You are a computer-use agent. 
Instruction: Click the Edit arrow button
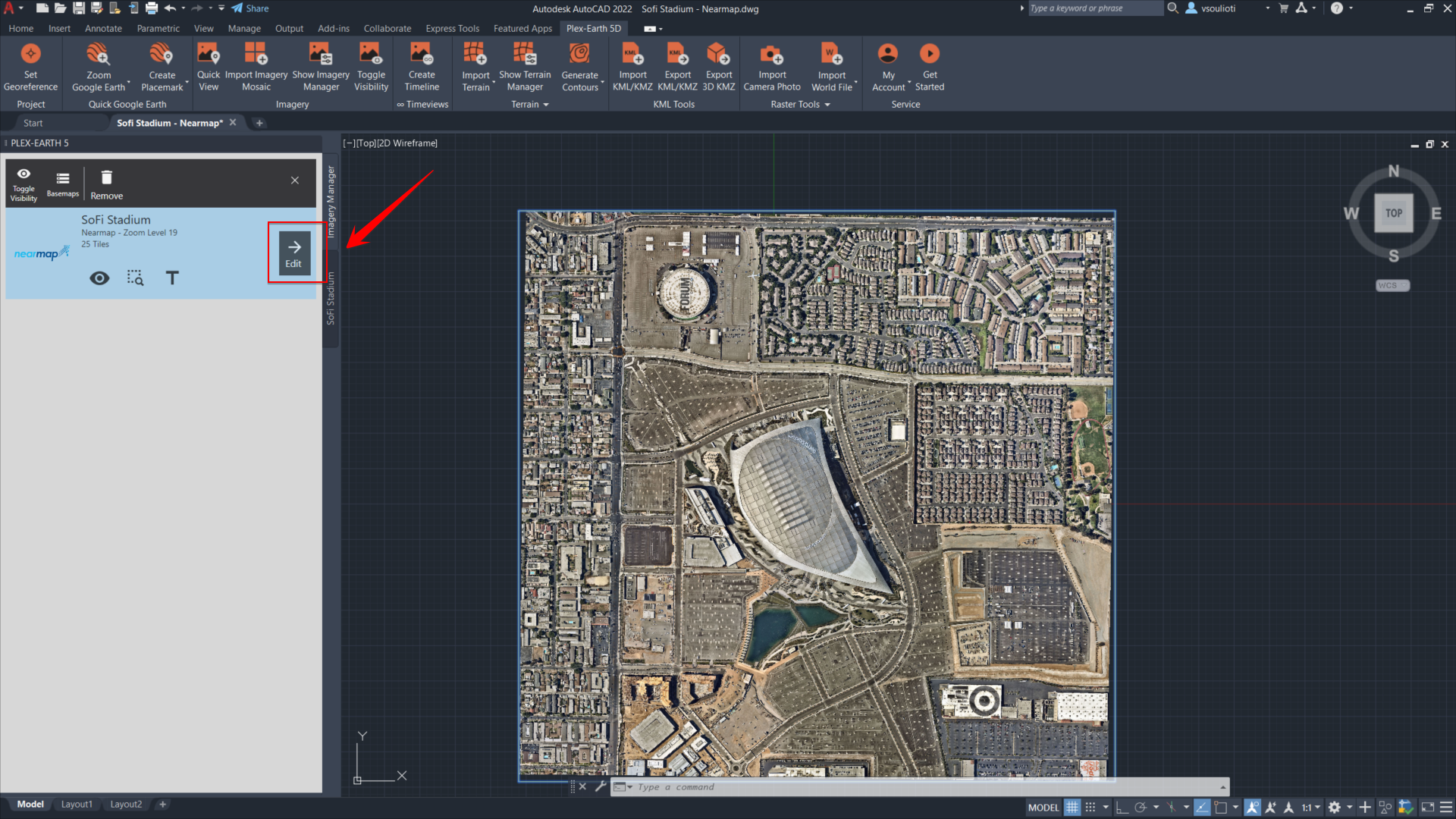pyautogui.click(x=294, y=253)
